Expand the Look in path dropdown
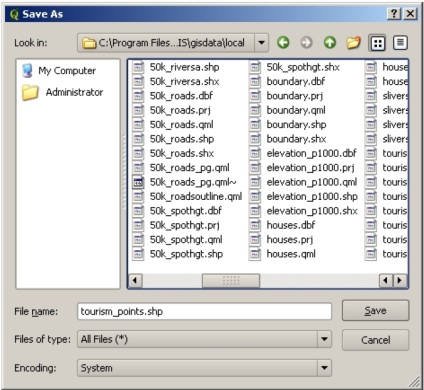The image size is (424, 390). point(262,43)
